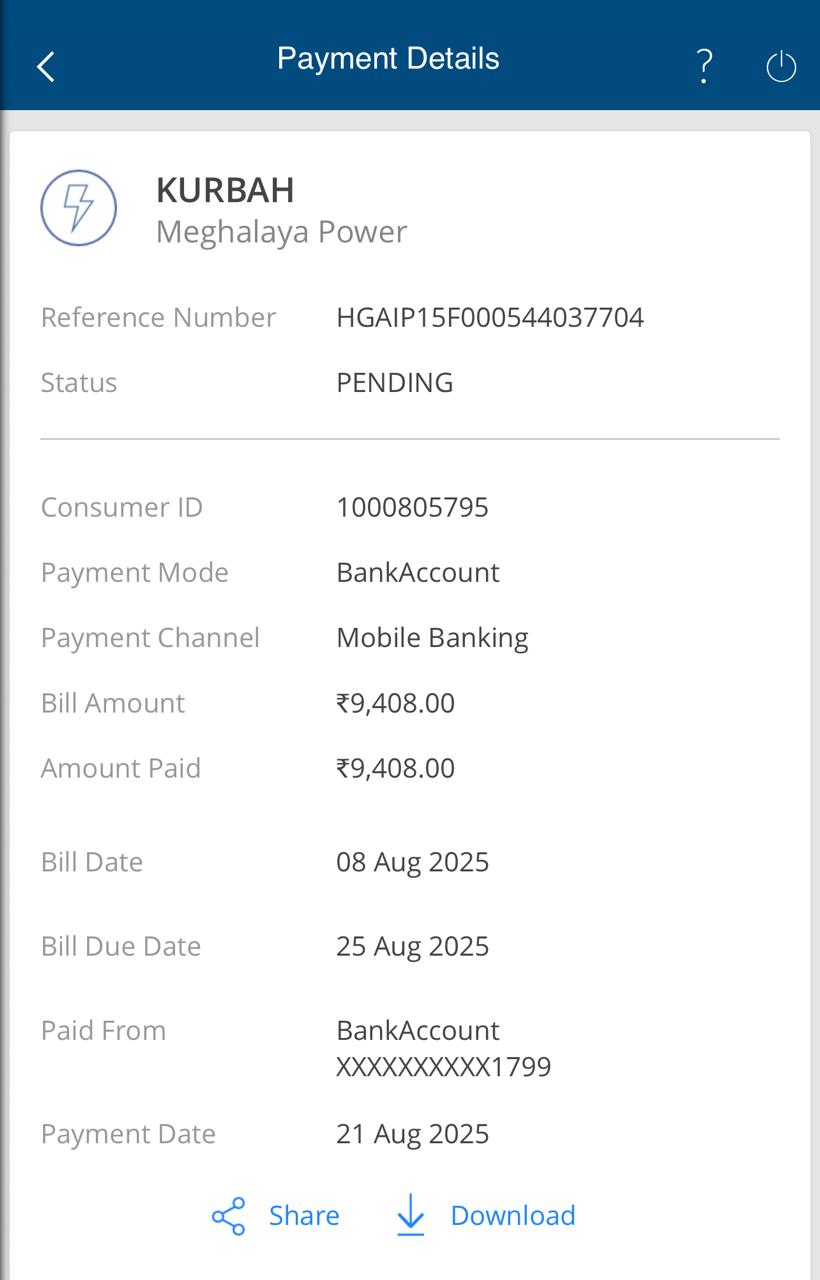820x1280 pixels.
Task: Tap the share network icon
Action: (229, 1215)
